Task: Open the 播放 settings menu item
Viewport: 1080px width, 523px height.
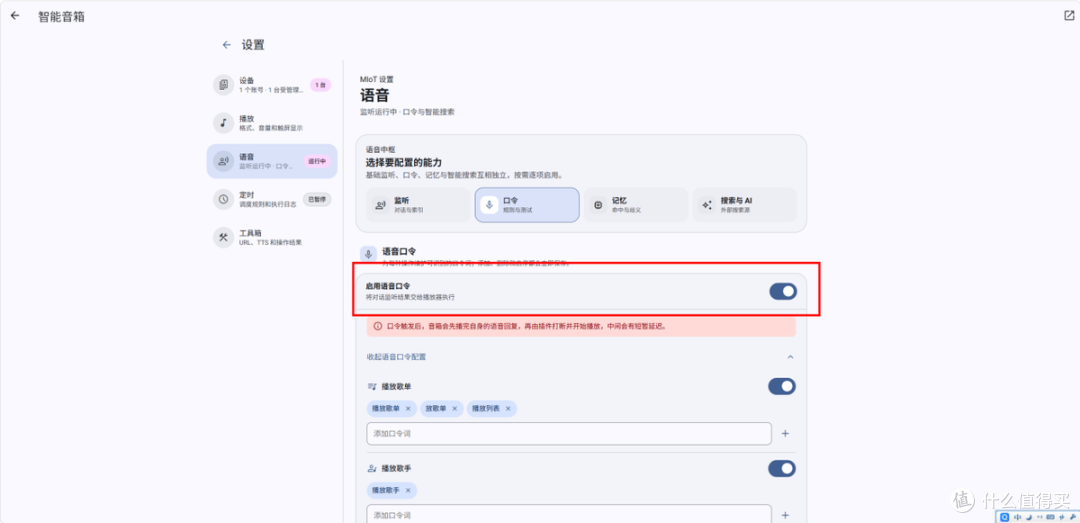Action: point(272,123)
